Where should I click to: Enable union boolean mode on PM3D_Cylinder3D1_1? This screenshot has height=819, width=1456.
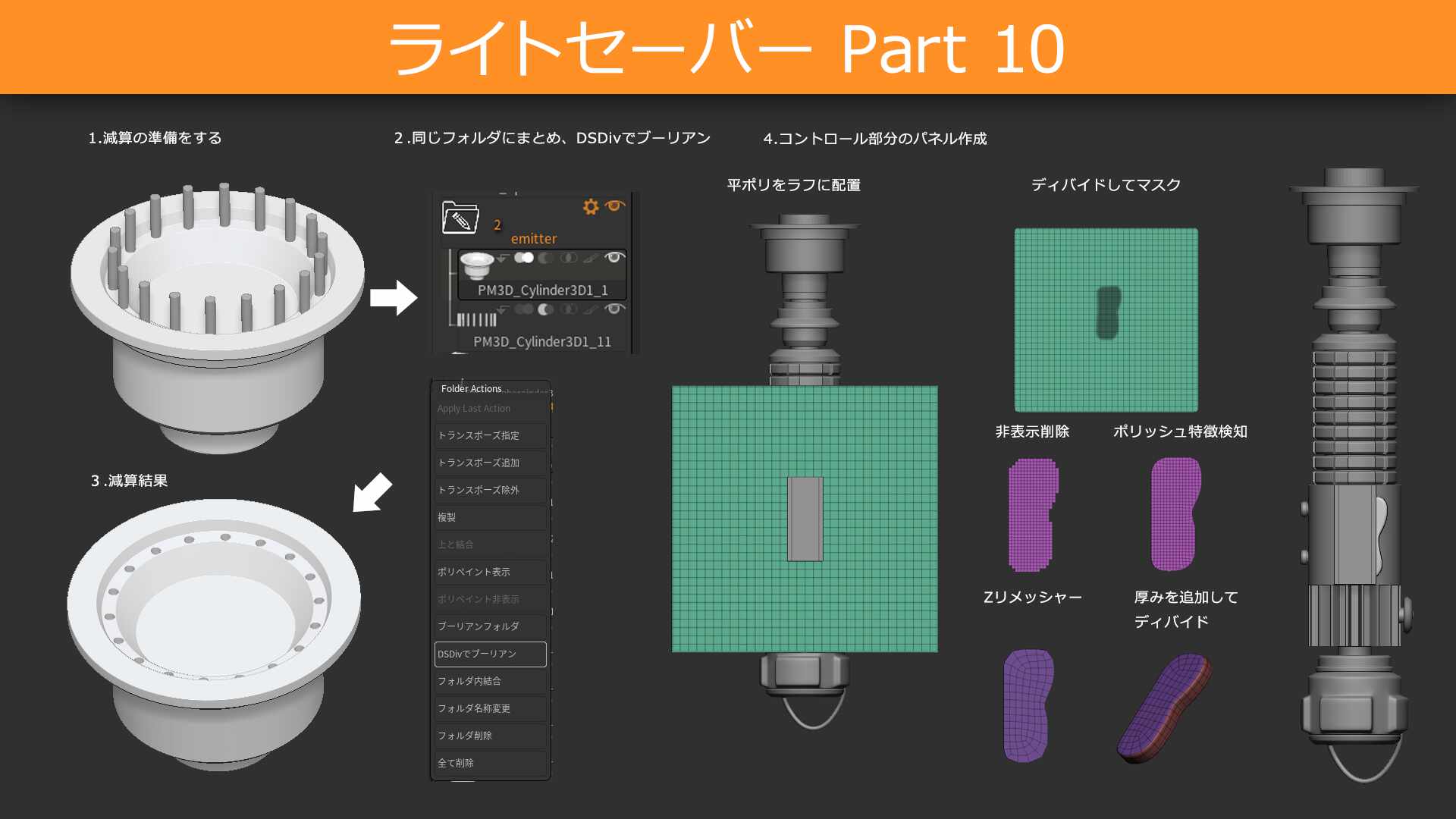(524, 258)
